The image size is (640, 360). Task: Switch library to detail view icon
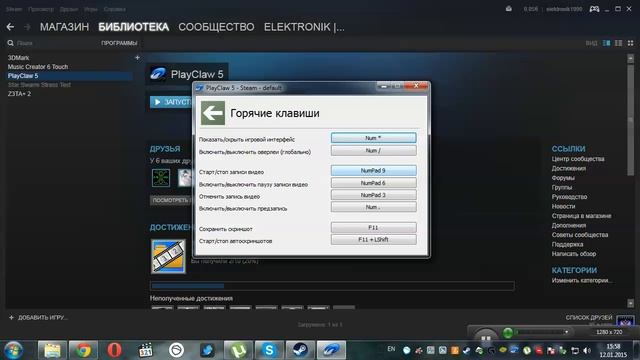pos(607,43)
